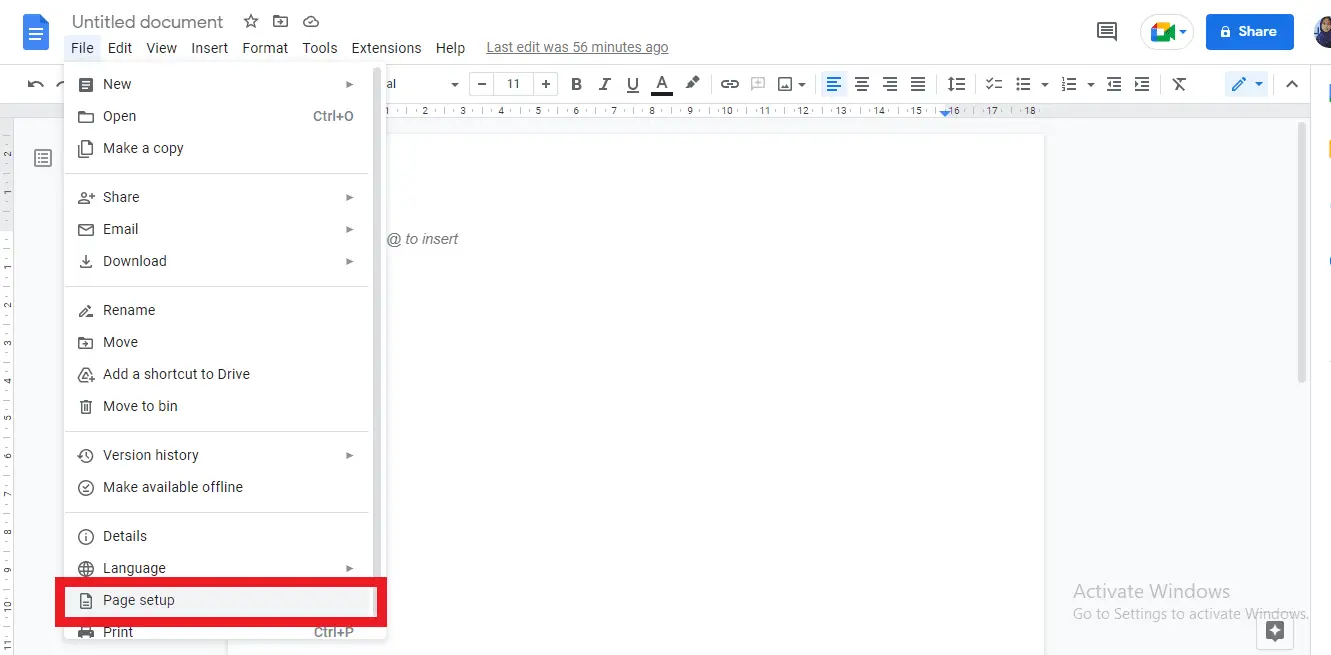Insert a link using the toolbar
Screen dimensions: 1331x655
(x=729, y=84)
